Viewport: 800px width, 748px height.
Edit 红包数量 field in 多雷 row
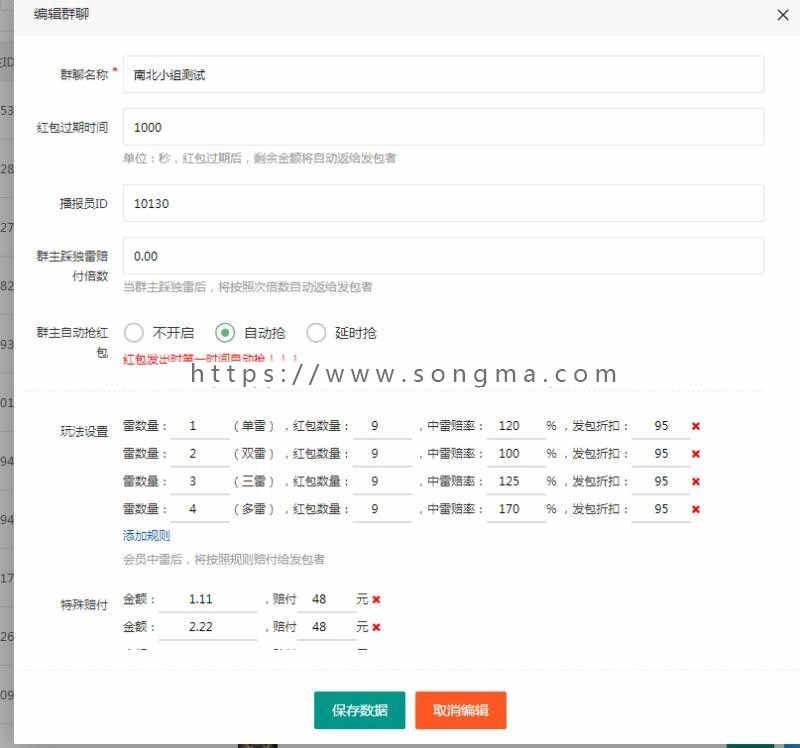(x=382, y=509)
